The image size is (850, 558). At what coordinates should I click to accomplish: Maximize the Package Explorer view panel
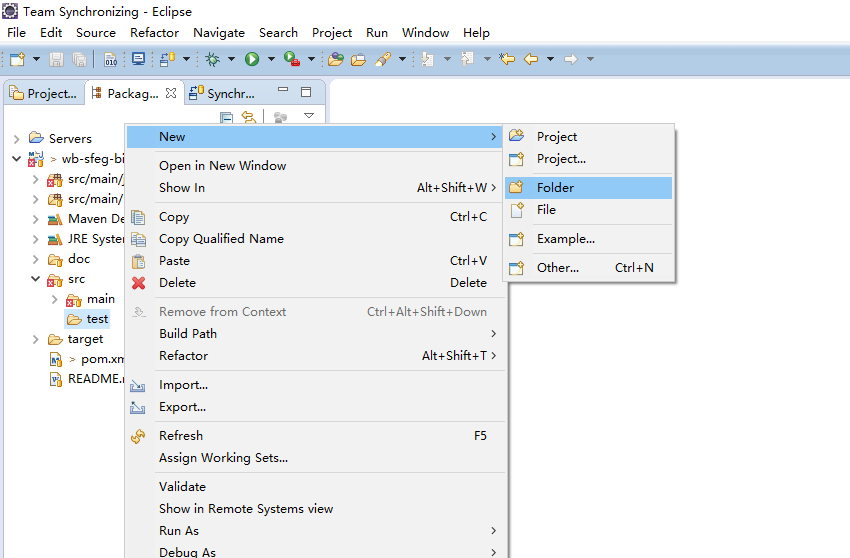coord(306,92)
